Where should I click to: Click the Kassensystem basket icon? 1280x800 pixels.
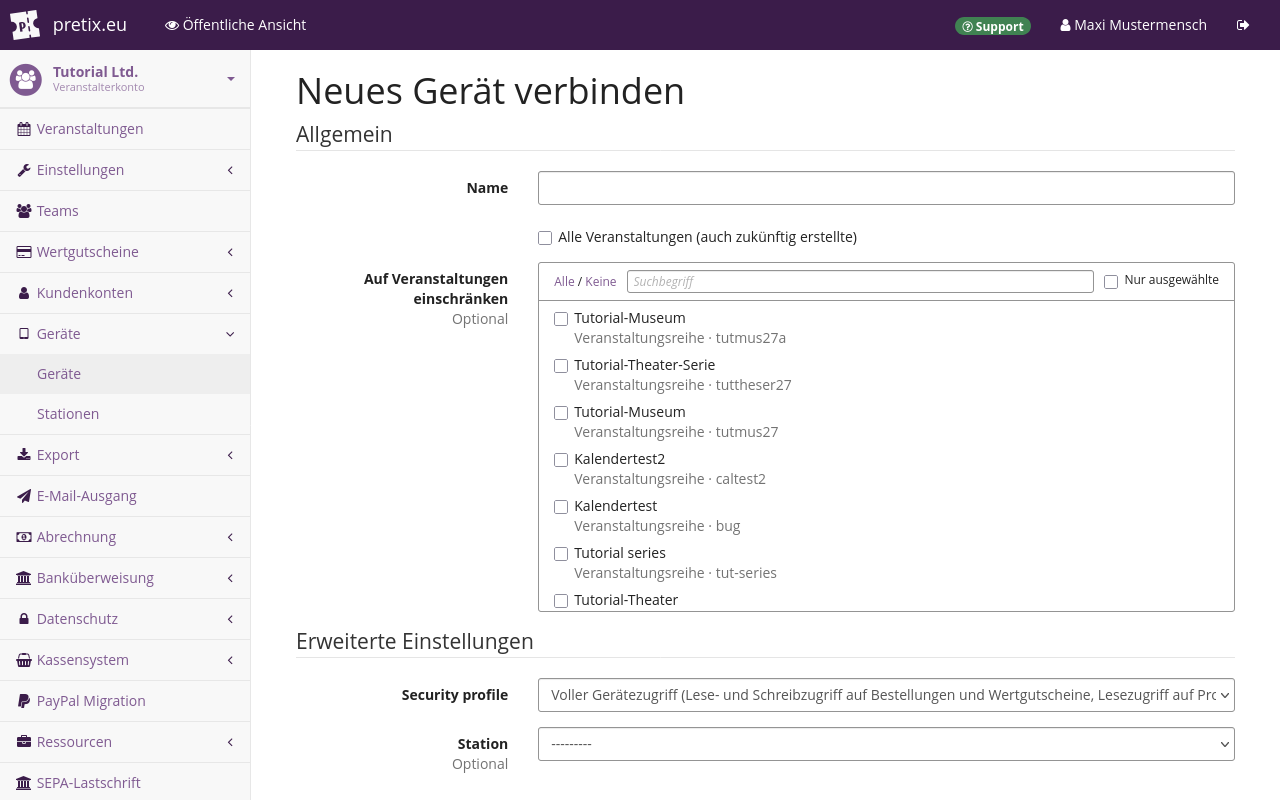tap(24, 660)
